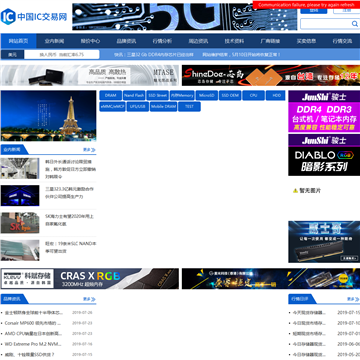Open the Samsung 32 Gb DDR4 news ticker
Screen dimensions: 360x360
click(154, 54)
